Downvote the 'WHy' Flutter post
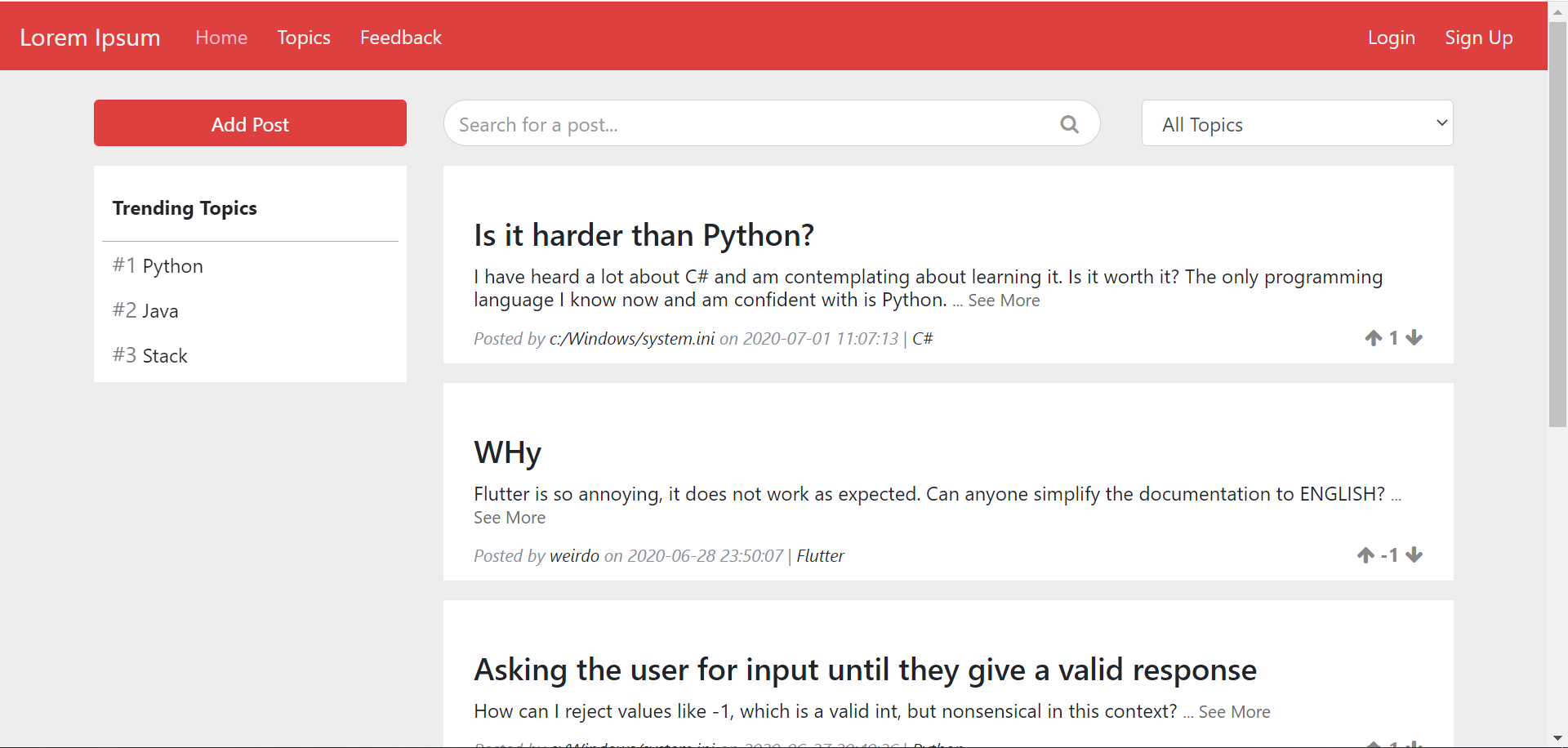 pos(1414,555)
